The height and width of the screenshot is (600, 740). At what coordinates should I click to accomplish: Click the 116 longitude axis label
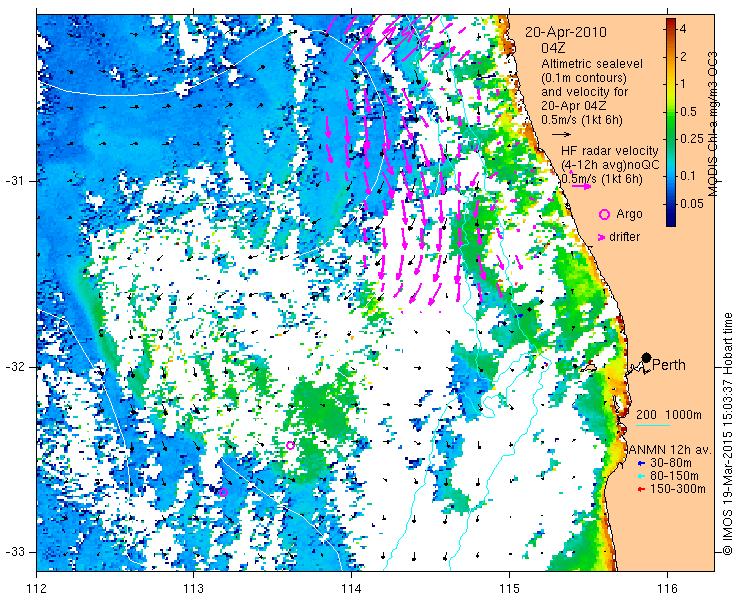coord(667,589)
